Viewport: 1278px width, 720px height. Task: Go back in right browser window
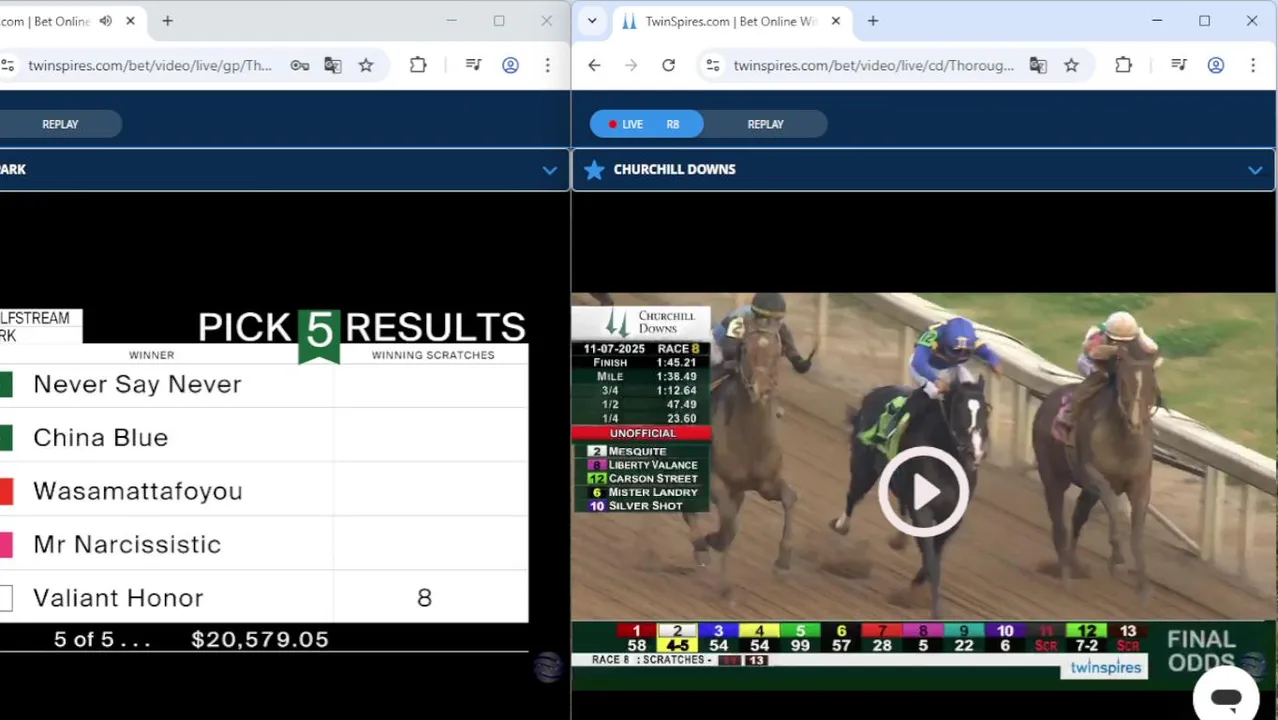[x=594, y=65]
